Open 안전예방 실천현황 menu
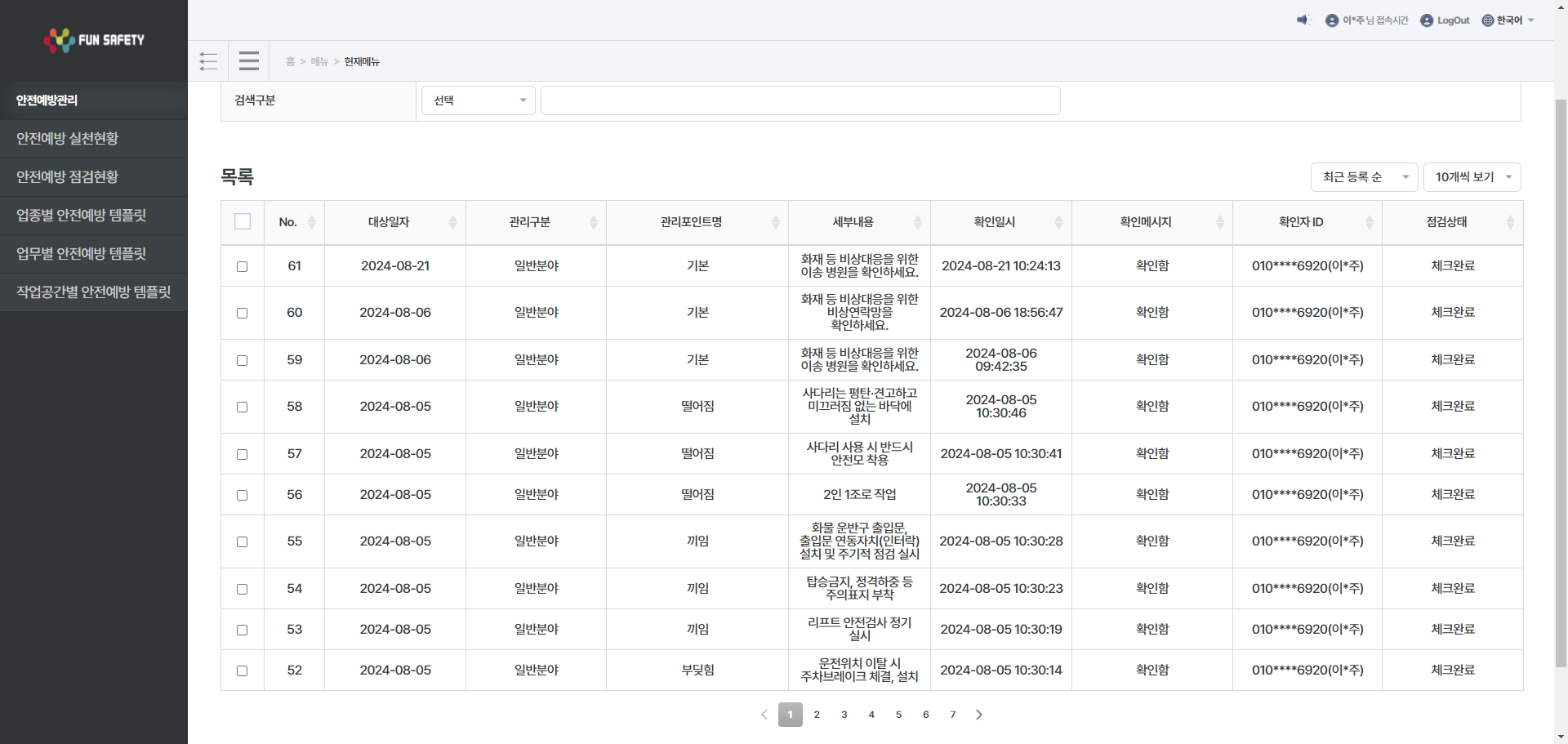Viewport: 1568px width, 744px height. (94, 139)
